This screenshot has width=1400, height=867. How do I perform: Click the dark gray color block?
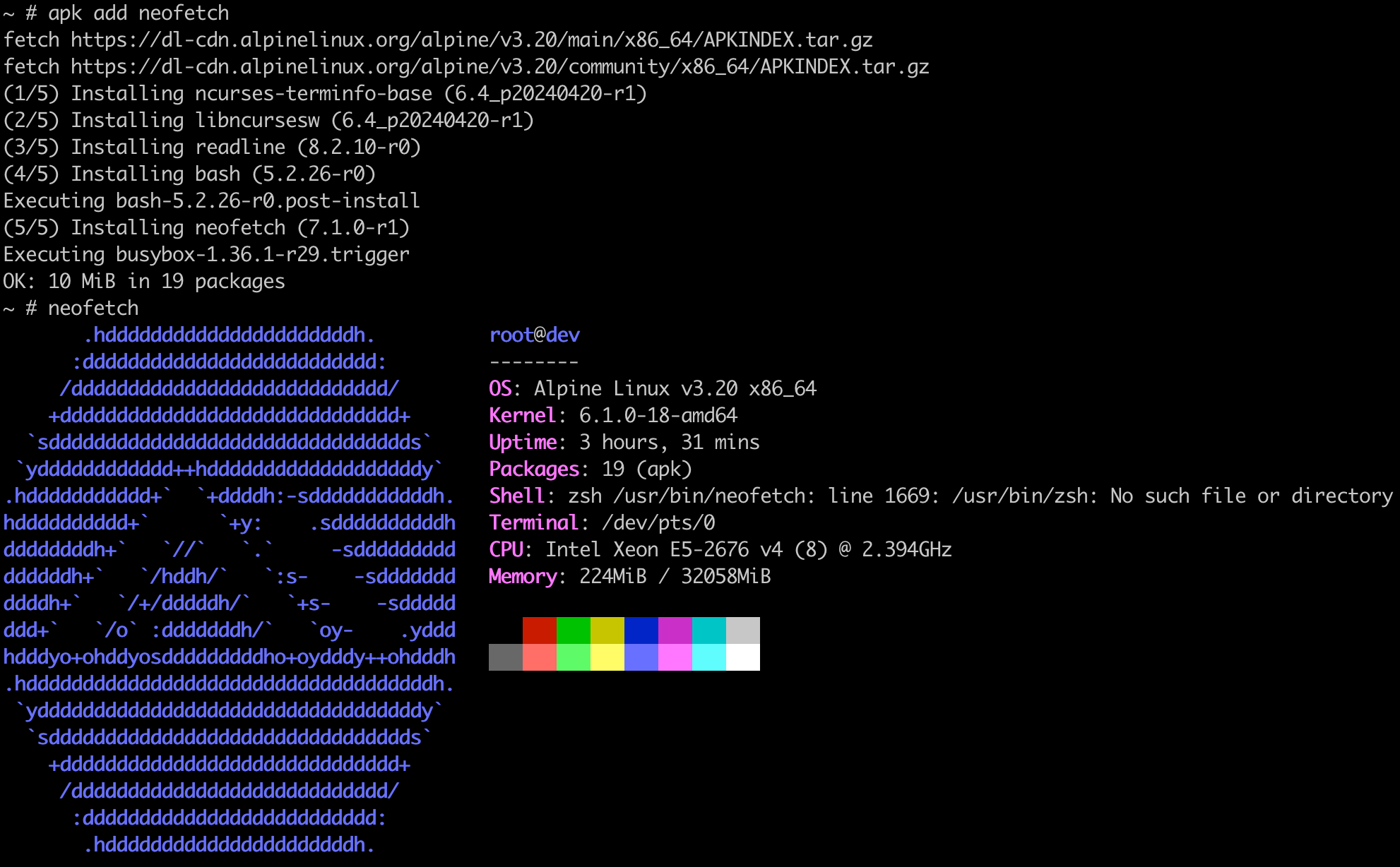505,657
